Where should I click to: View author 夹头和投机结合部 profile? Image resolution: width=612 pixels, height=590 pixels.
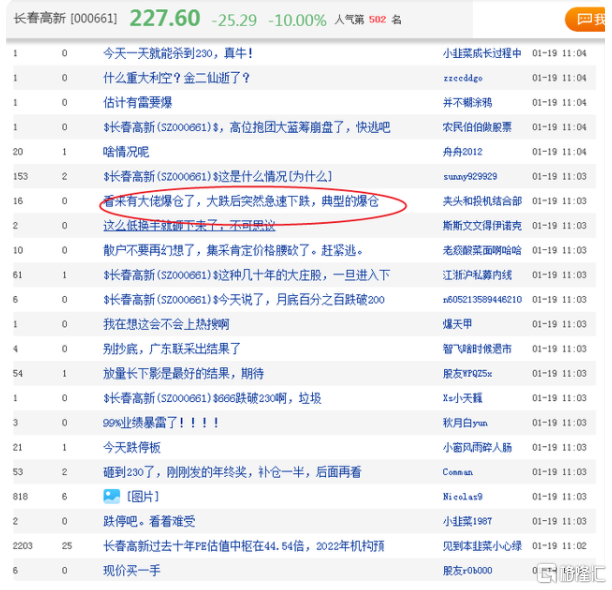point(482,201)
